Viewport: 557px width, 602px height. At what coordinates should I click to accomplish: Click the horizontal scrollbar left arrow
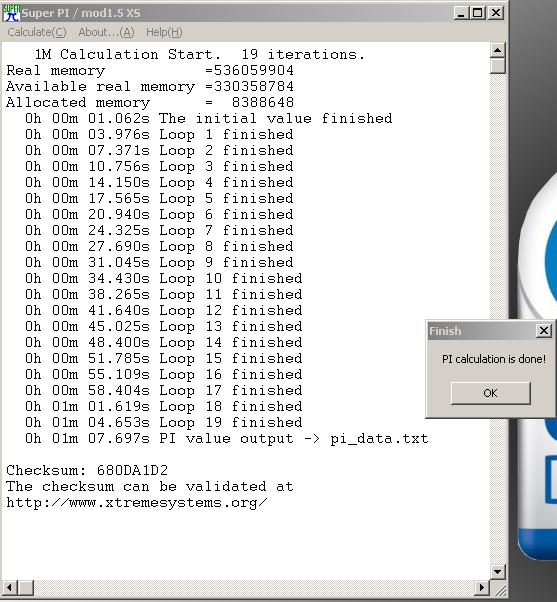click(10, 587)
